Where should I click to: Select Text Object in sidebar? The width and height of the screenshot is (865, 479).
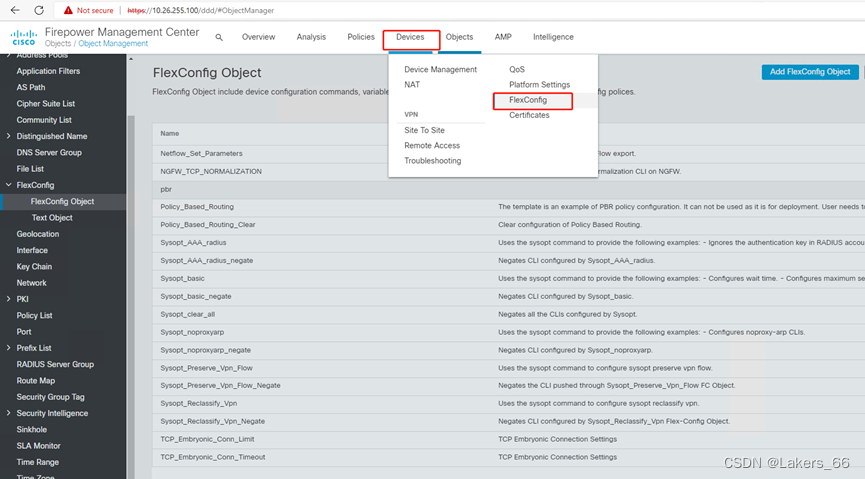pyautogui.click(x=52, y=217)
